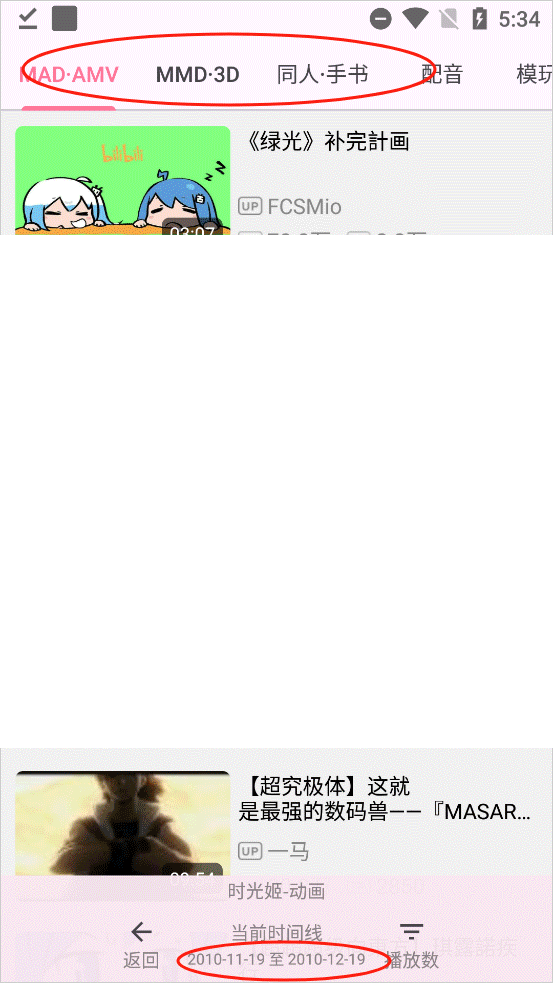Tap the 返回 button label
The width and height of the screenshot is (553, 983).
[x=141, y=960]
